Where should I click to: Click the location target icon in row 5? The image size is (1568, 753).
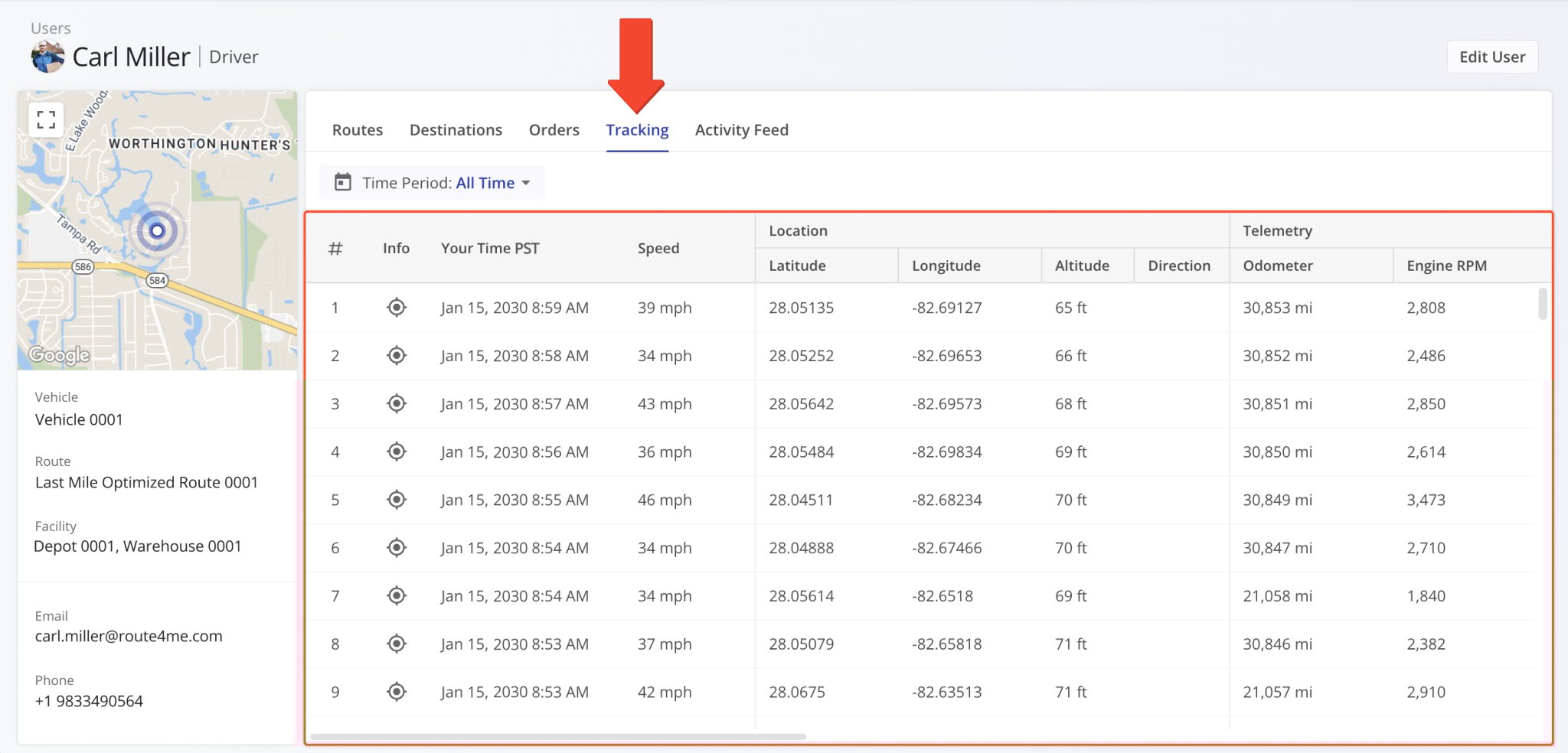tap(396, 500)
